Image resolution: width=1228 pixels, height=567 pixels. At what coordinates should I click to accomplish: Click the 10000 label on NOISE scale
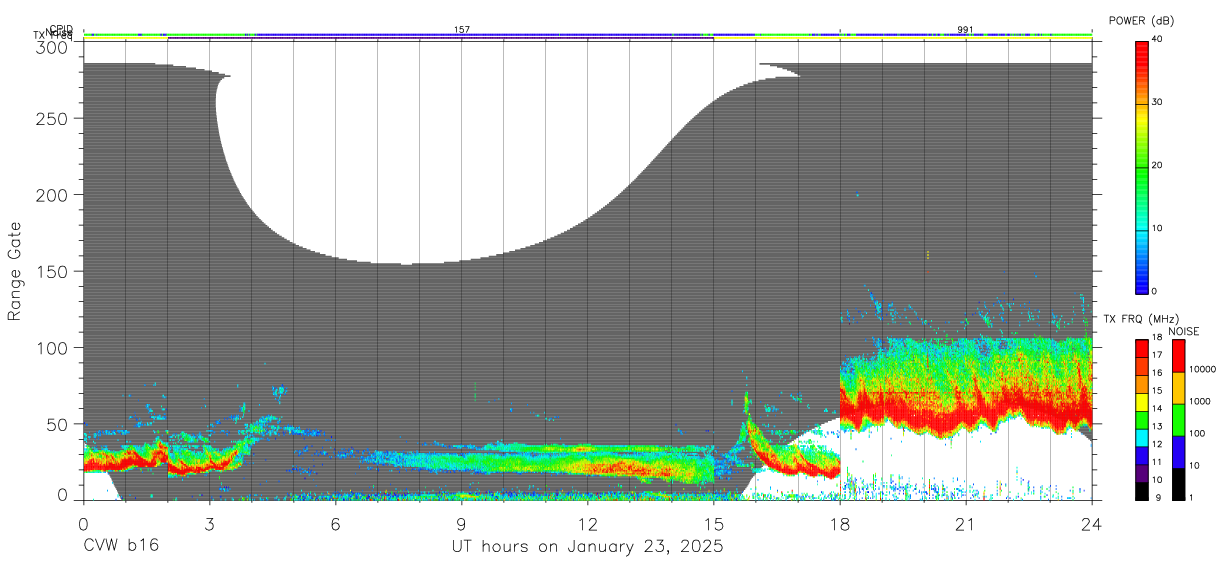pyautogui.click(x=1205, y=369)
